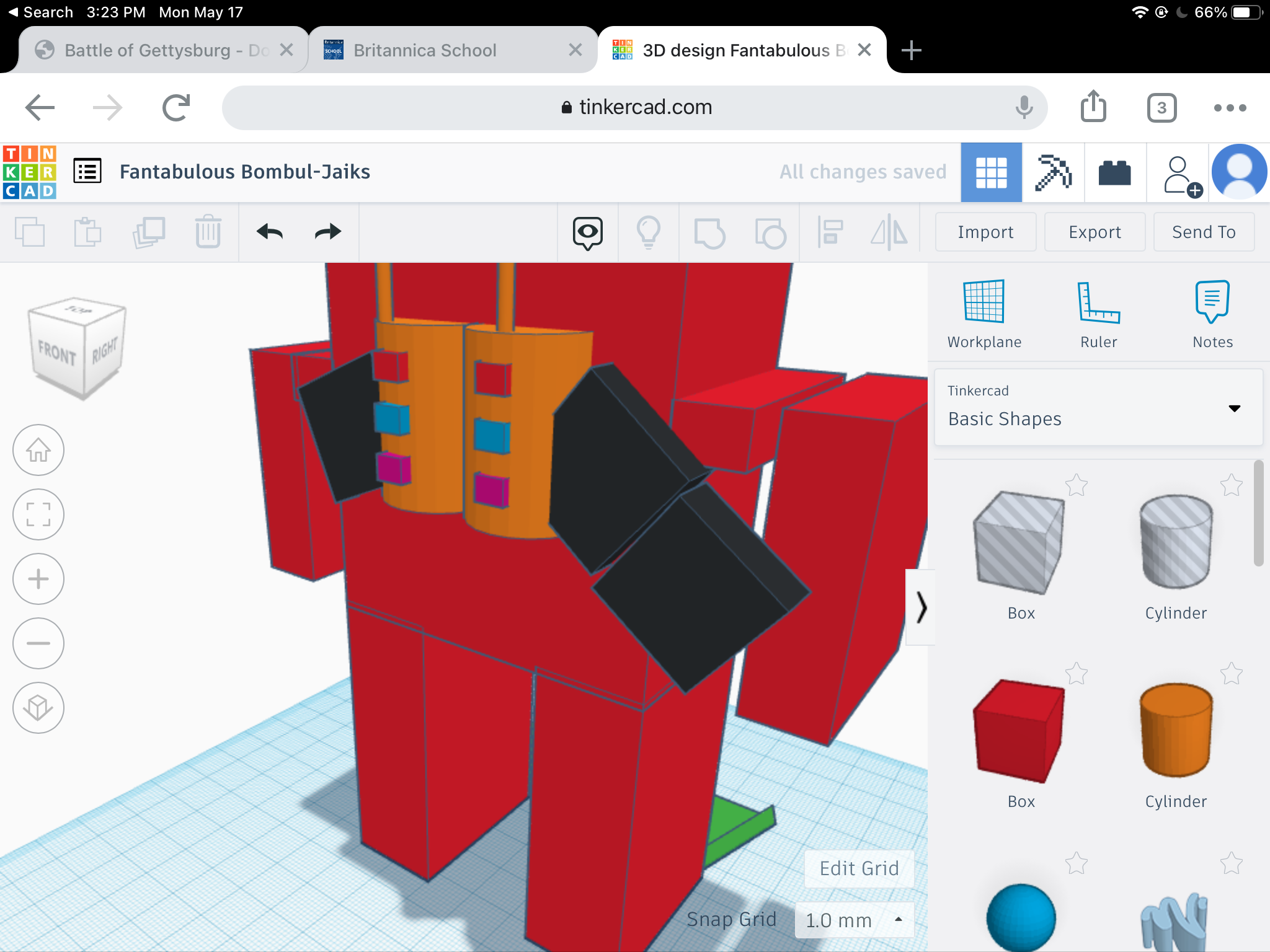1270x952 pixels.
Task: Zoom in with the plus button
Action: click(38, 579)
